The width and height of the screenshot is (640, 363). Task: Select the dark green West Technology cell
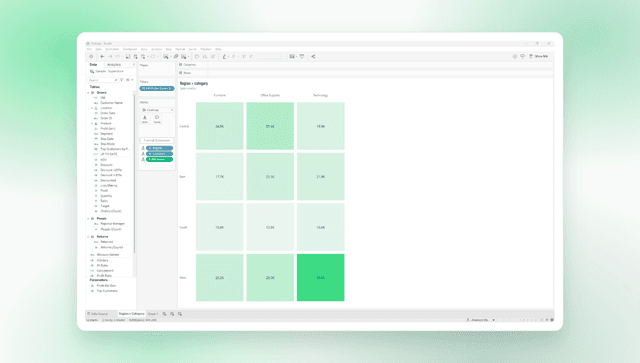(320, 277)
